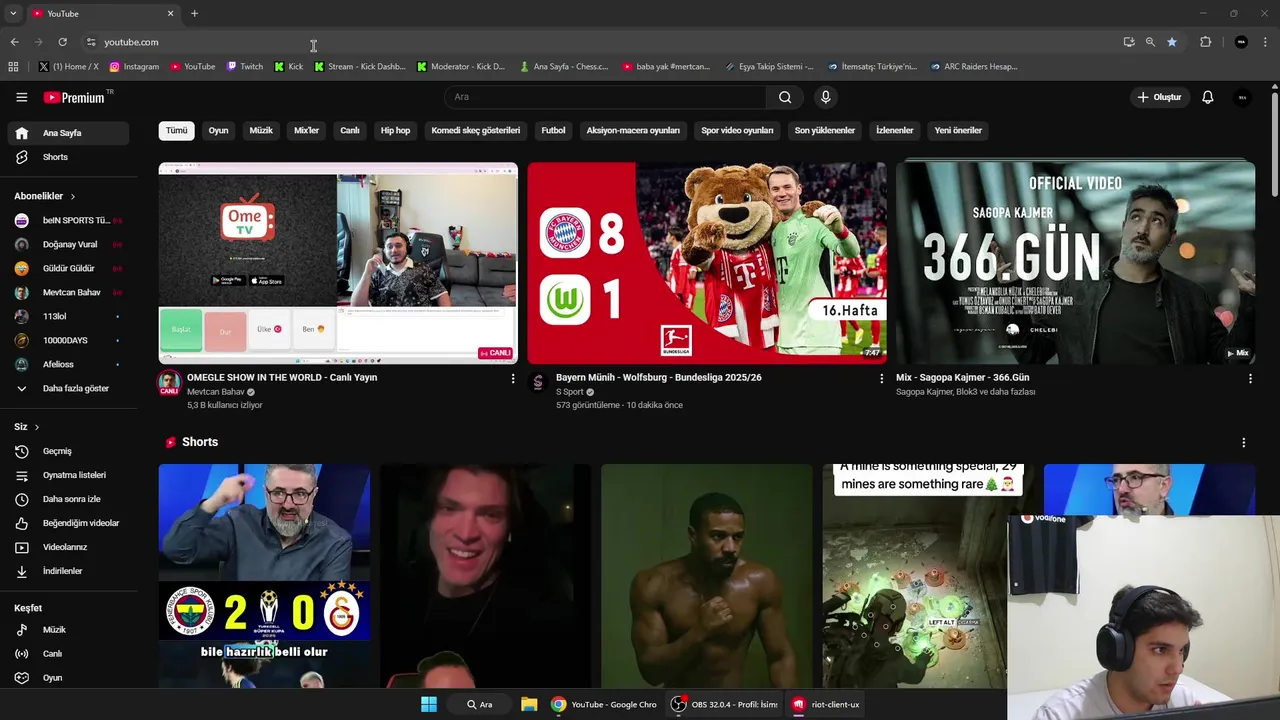Select the Hip hop filter chip
This screenshot has height=720, width=1280.
(x=395, y=130)
